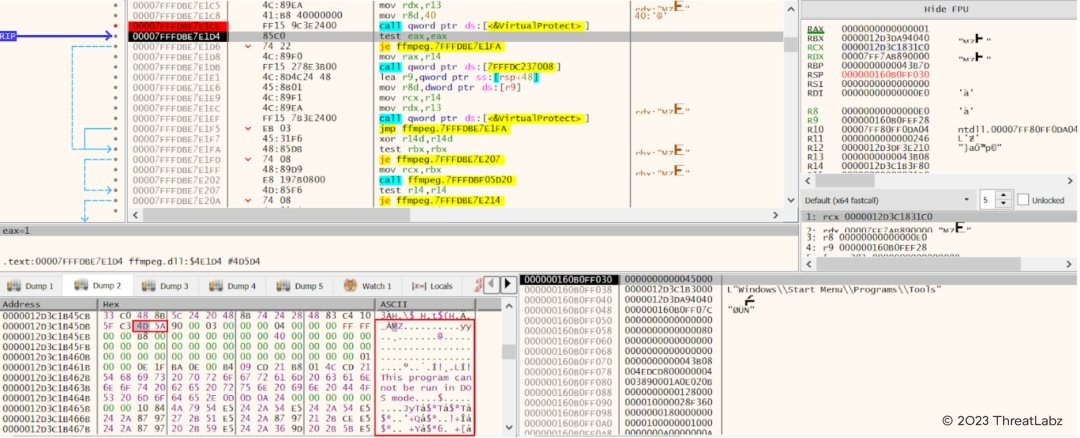Toggle breakpoint dot on the xor r14d,r14d line
This screenshot has width=1080, height=438.
(117, 139)
